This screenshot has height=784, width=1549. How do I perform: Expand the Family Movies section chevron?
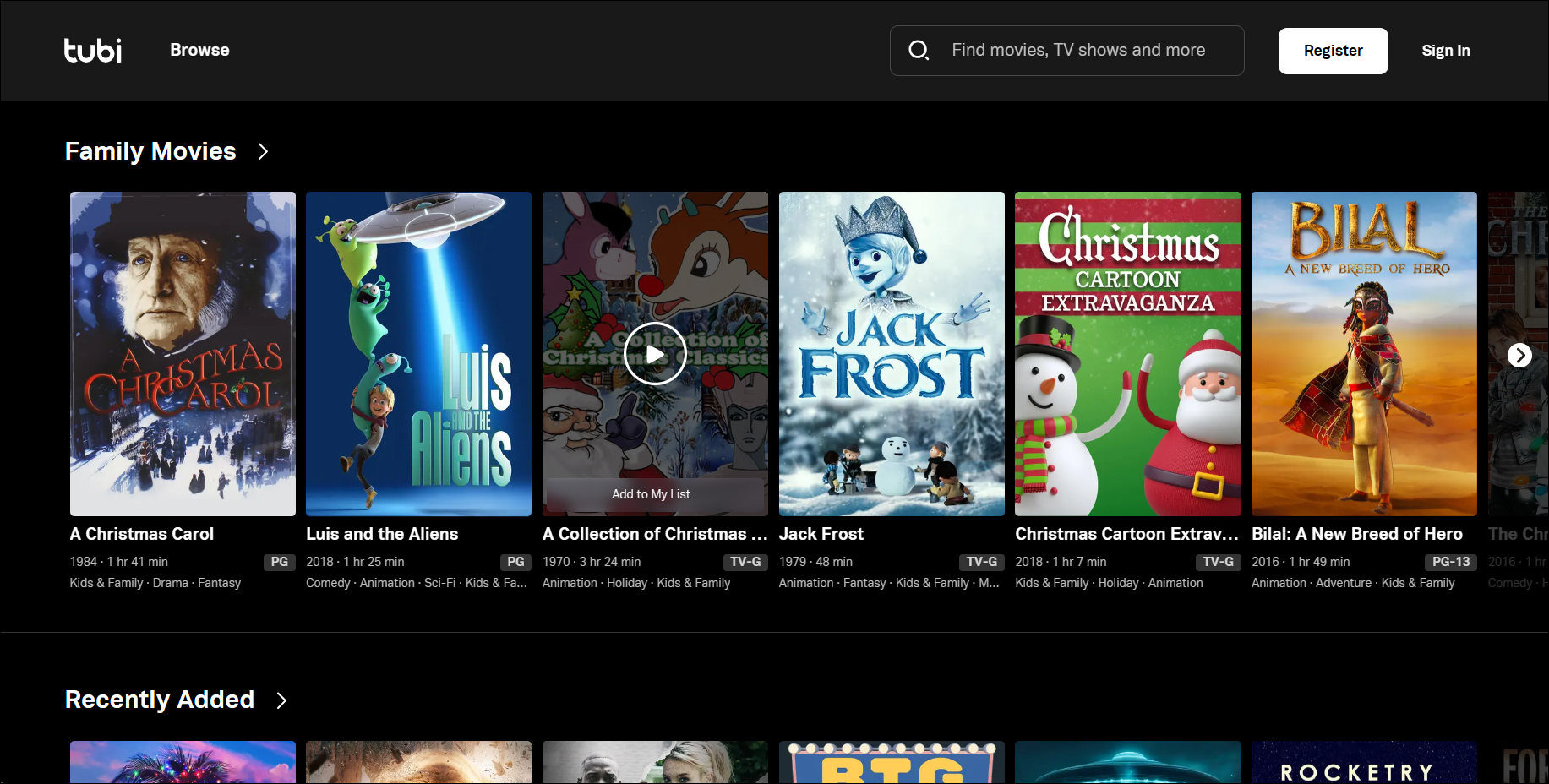(263, 151)
